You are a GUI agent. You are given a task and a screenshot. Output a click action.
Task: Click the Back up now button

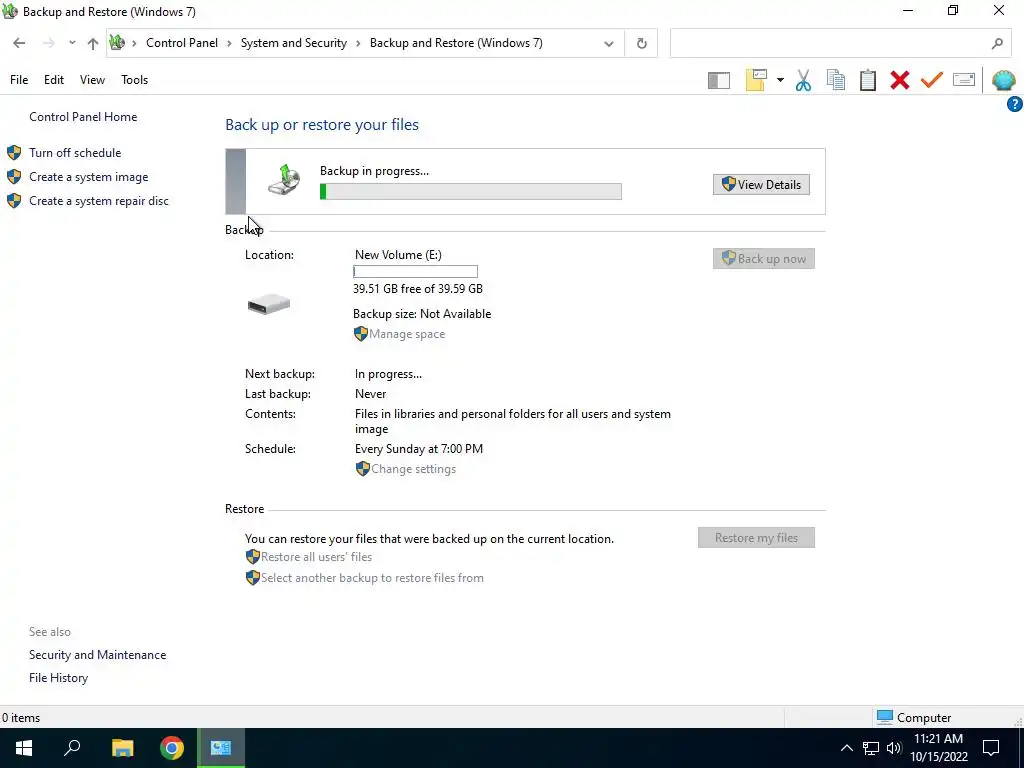pos(763,259)
